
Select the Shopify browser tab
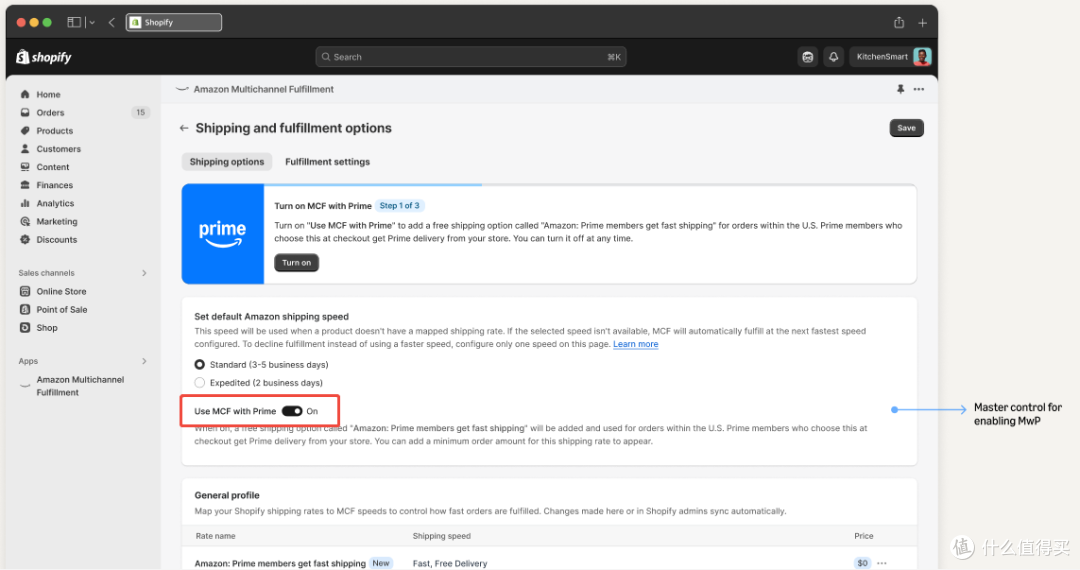174,22
